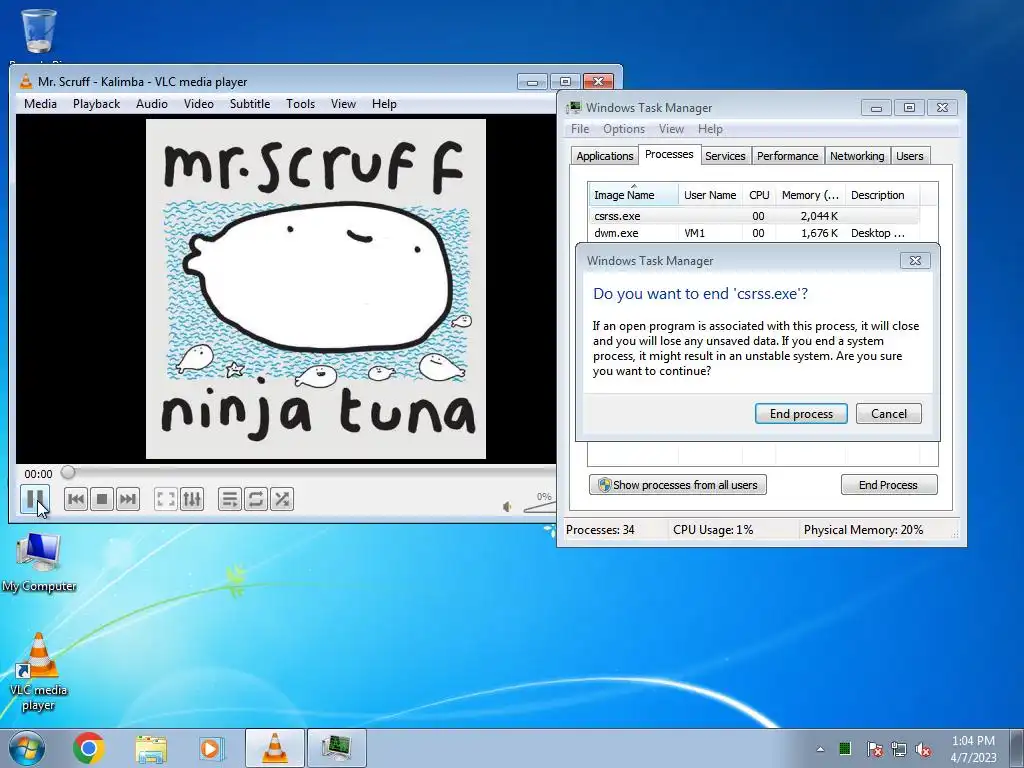Pause playback in VLC
This screenshot has height=768, width=1024.
point(35,499)
